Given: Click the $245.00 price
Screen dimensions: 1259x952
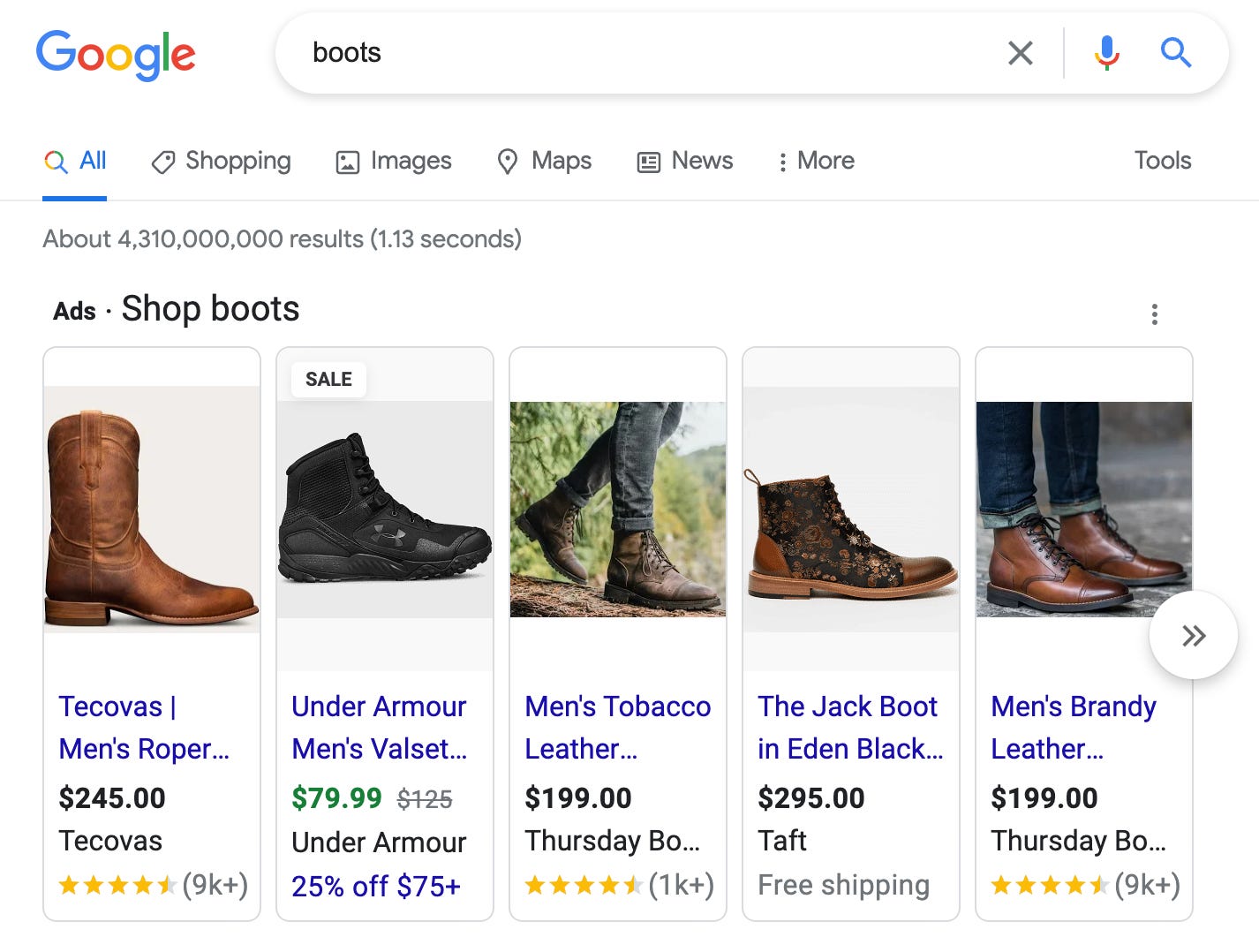Looking at the screenshot, I should click(112, 798).
